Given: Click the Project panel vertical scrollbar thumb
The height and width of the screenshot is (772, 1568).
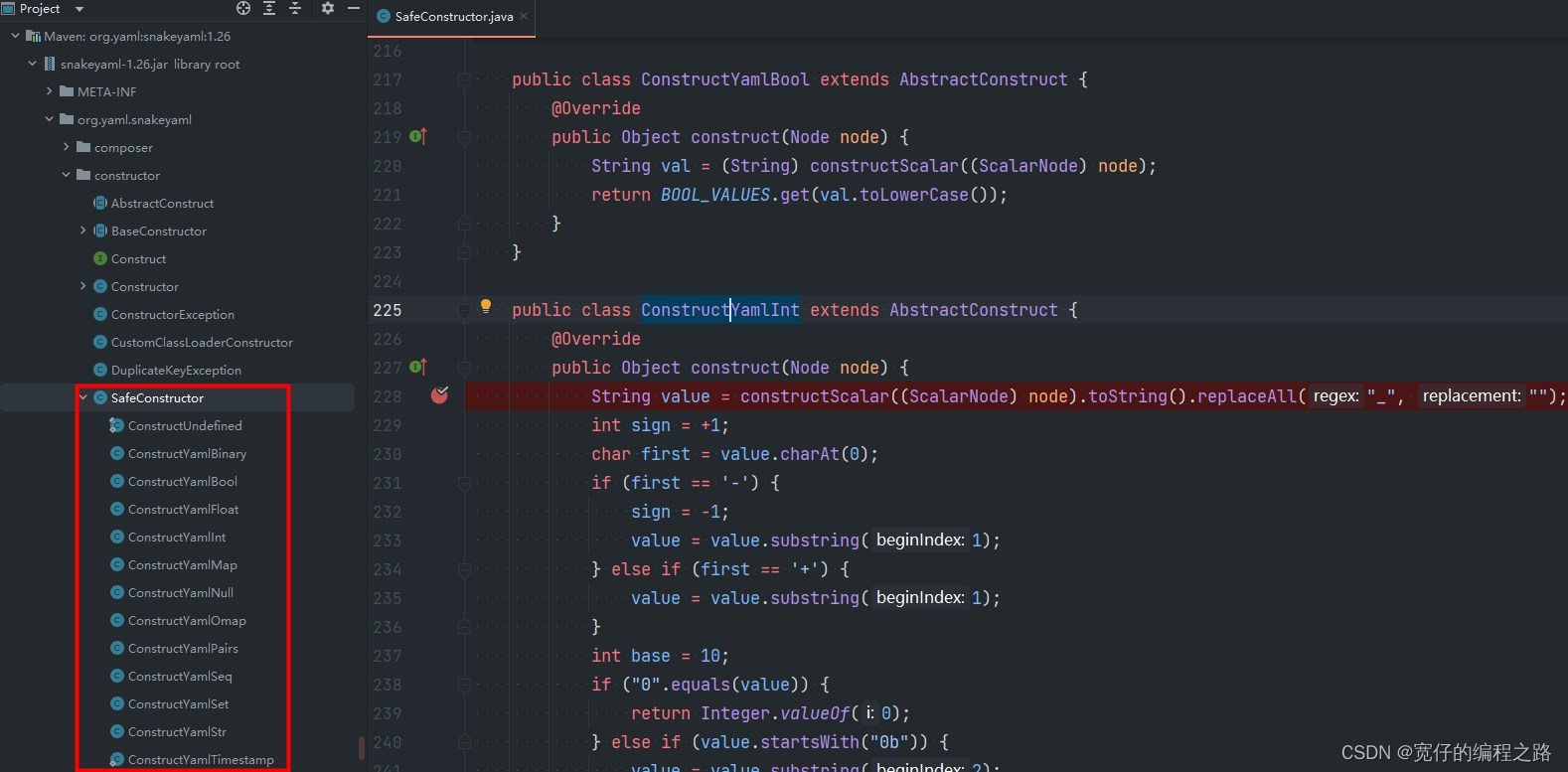Looking at the screenshot, I should point(361,747).
